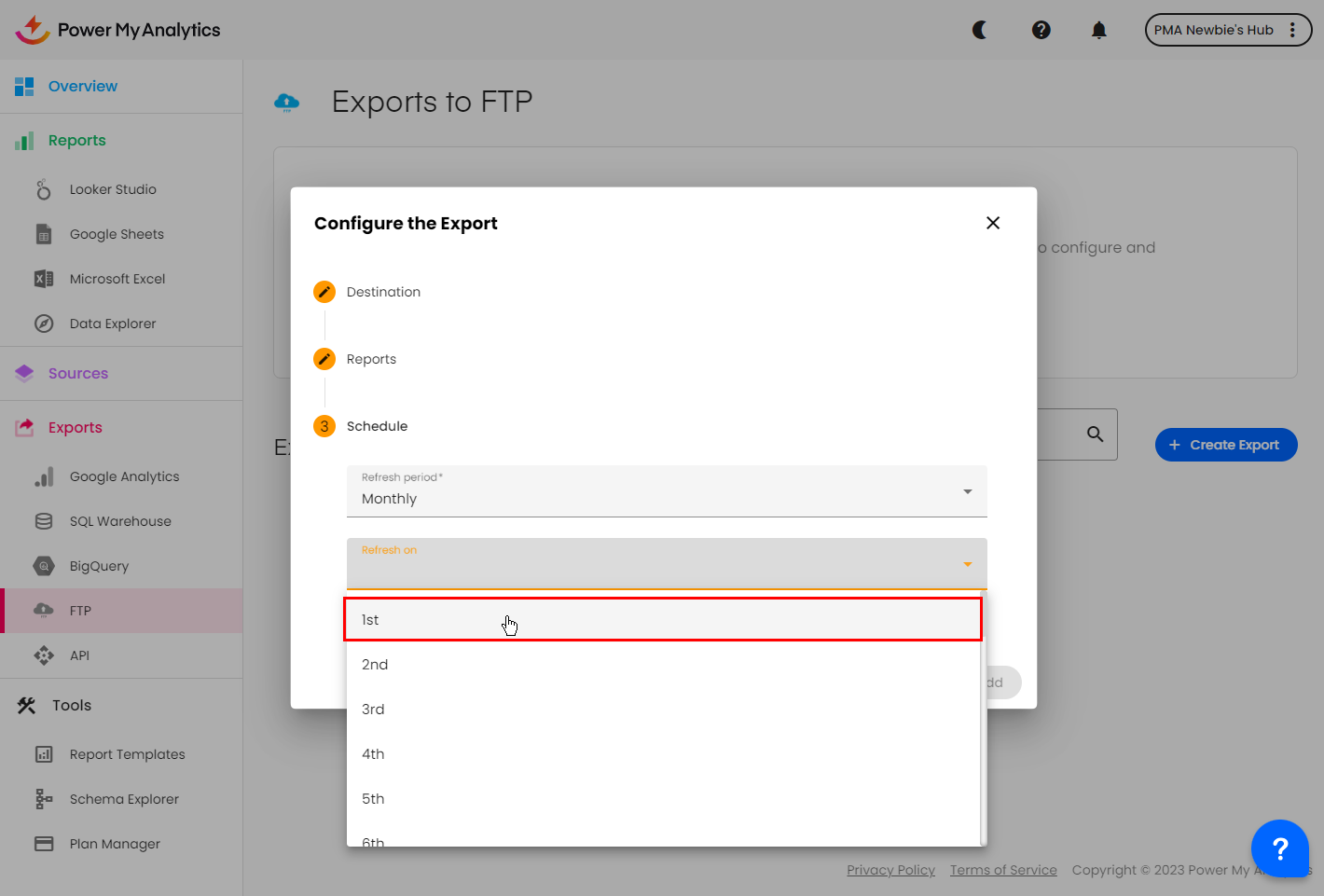Open Looker Studio in sidebar
The height and width of the screenshot is (896, 1324).
click(x=113, y=189)
